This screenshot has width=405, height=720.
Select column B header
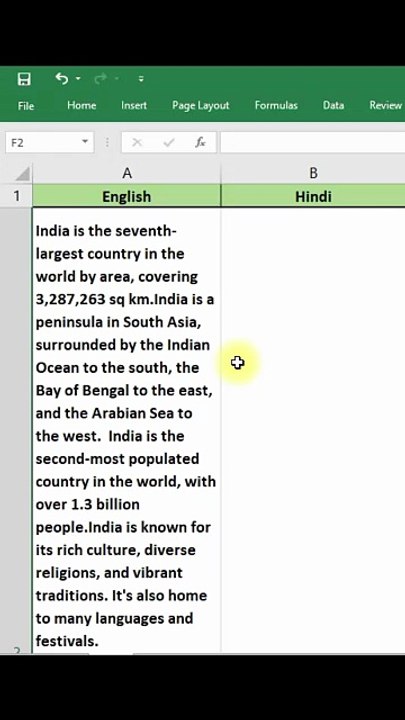(x=313, y=173)
